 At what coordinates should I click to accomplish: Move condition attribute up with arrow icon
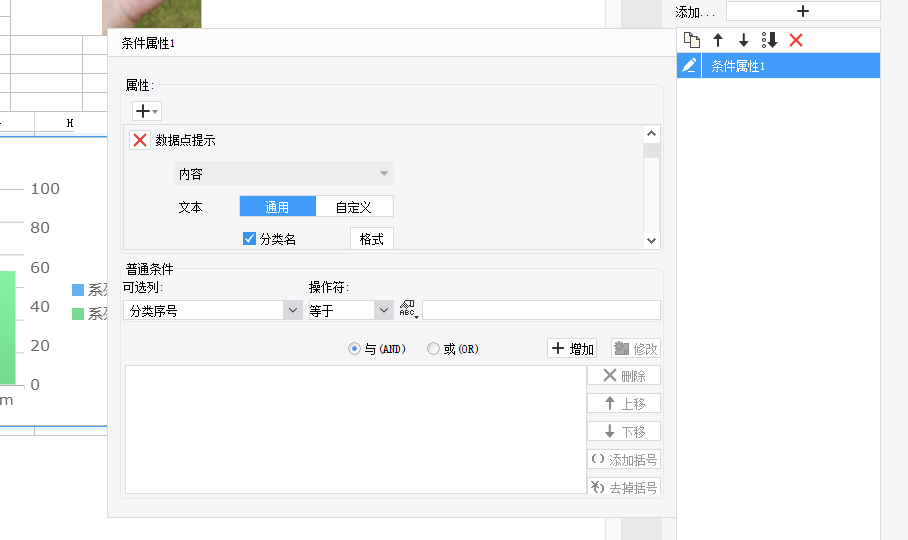pyautogui.click(x=718, y=40)
